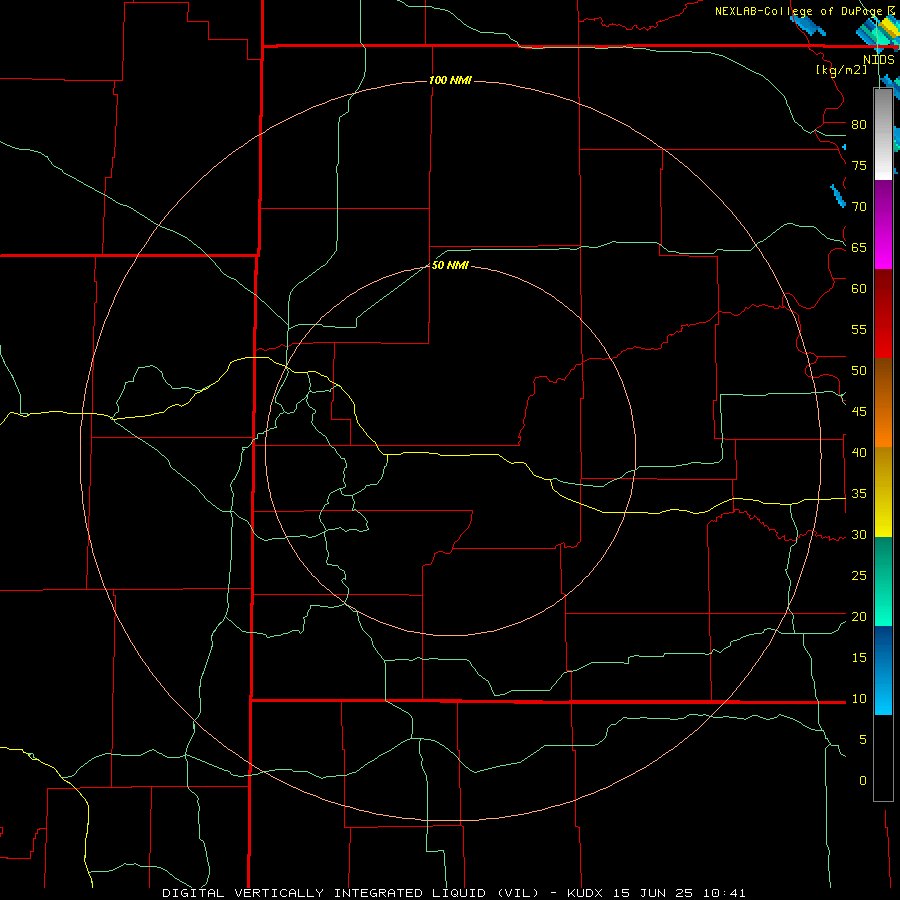Click the legend value 10
Screen dimensions: 900x900
[859, 699]
